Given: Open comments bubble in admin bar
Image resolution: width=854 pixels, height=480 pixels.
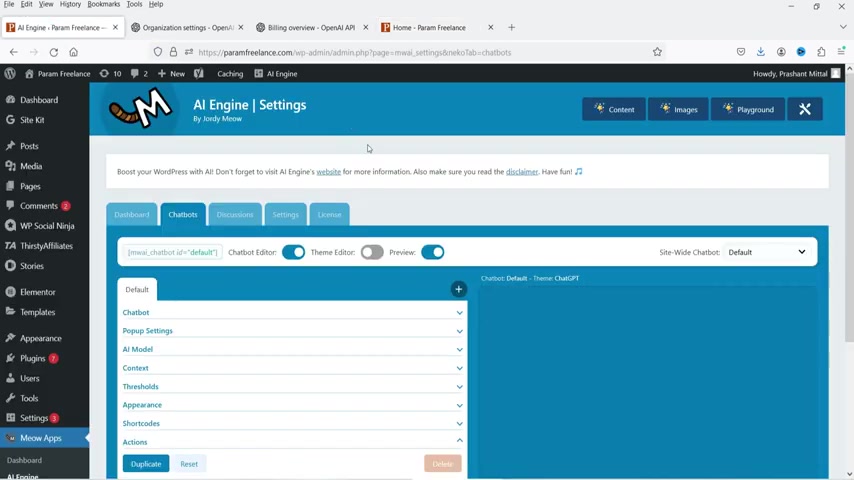Looking at the screenshot, I should click(x=139, y=74).
